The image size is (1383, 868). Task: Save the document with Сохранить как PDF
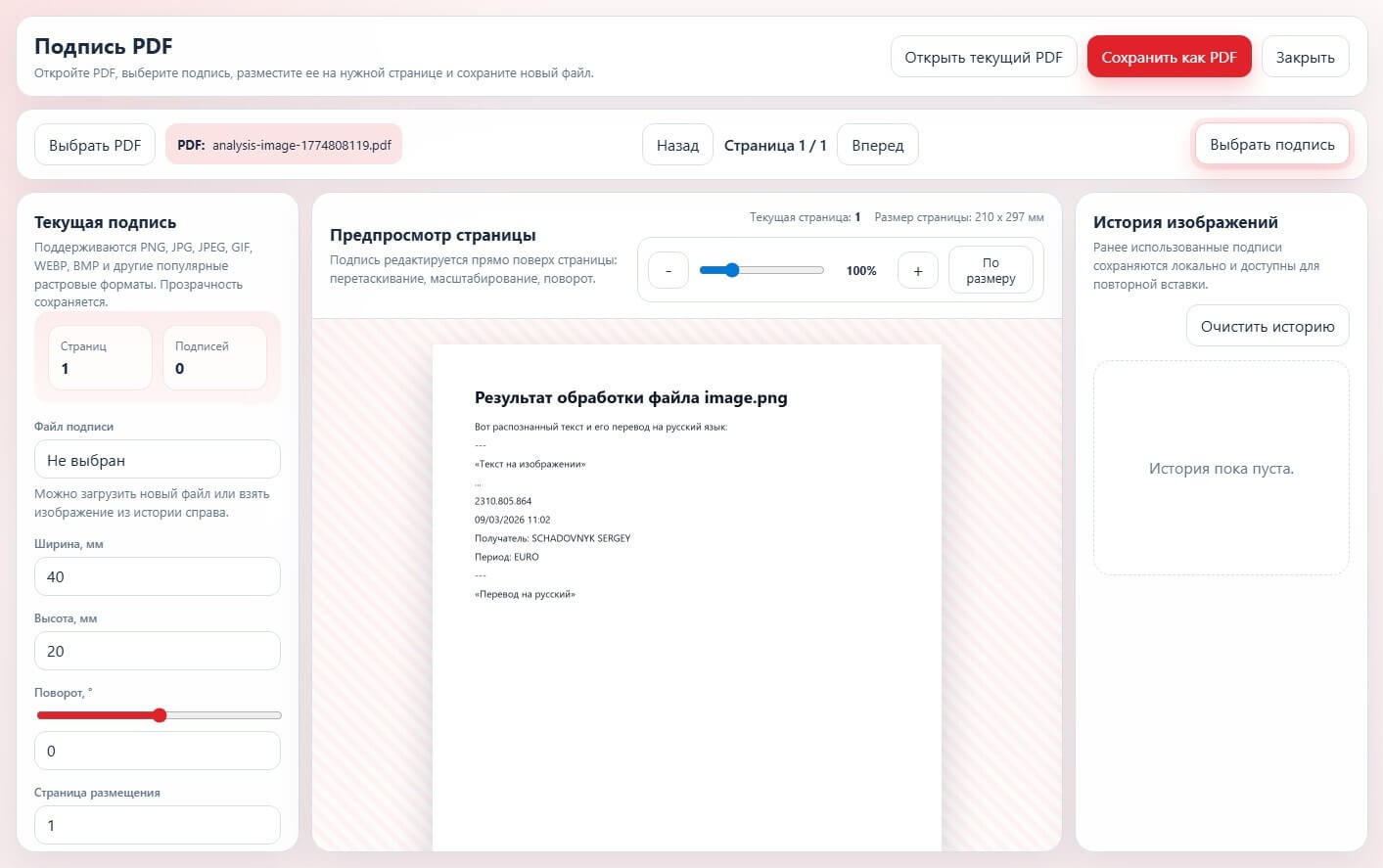pyautogui.click(x=1169, y=57)
